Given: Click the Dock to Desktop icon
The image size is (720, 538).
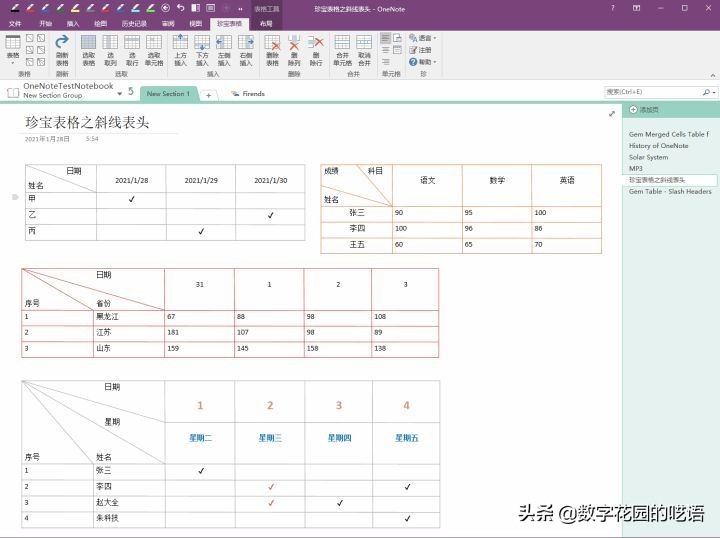Looking at the screenshot, I should pyautogui.click(x=196, y=8).
